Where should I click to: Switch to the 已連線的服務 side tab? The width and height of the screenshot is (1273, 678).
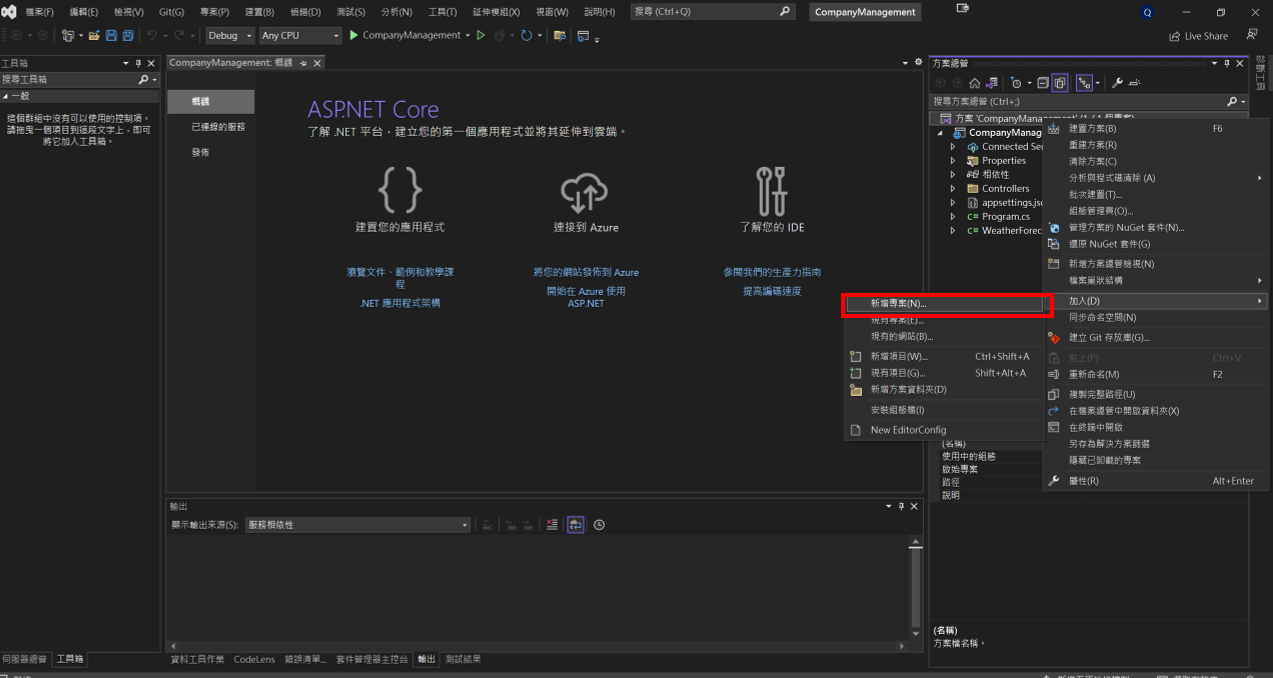[218, 127]
